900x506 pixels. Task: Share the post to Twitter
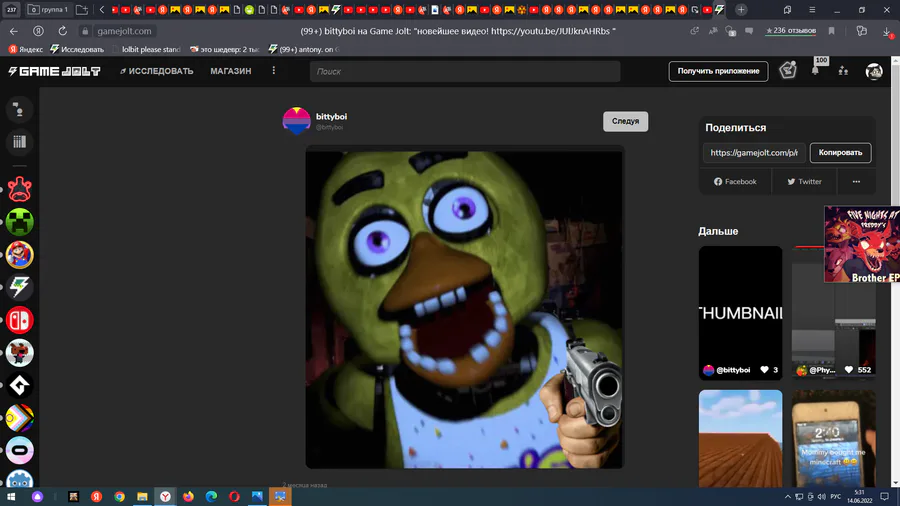pos(804,181)
